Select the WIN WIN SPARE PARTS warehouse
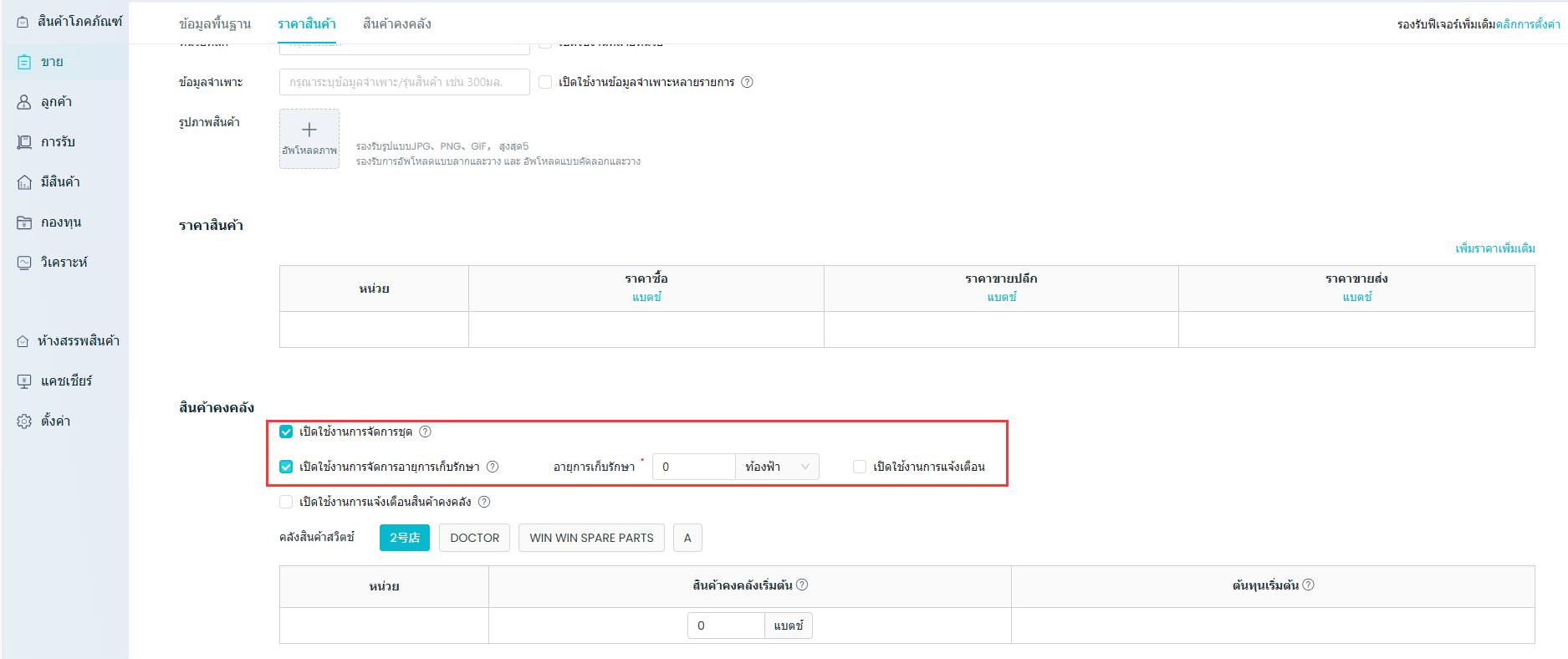The width and height of the screenshot is (1568, 659). (591, 538)
